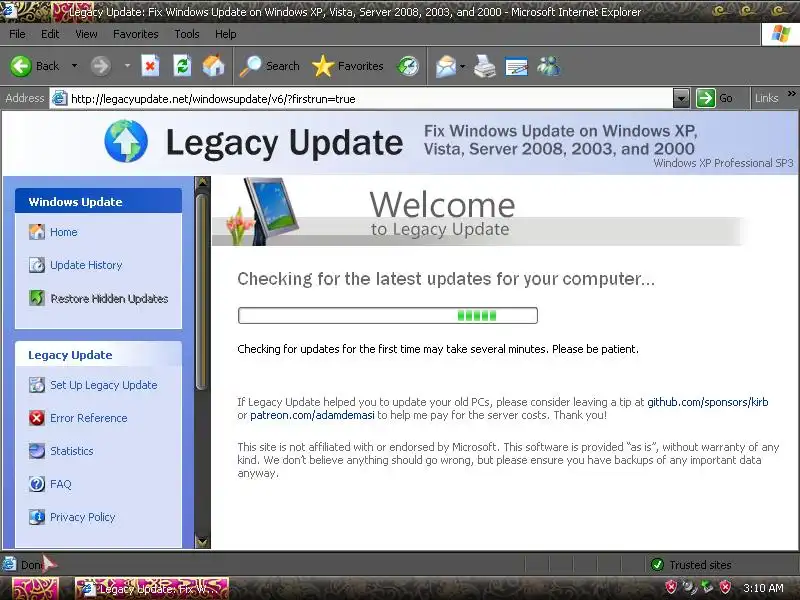Click the Edit page toolbar icon
The width and height of the screenshot is (800, 600).
516,66
